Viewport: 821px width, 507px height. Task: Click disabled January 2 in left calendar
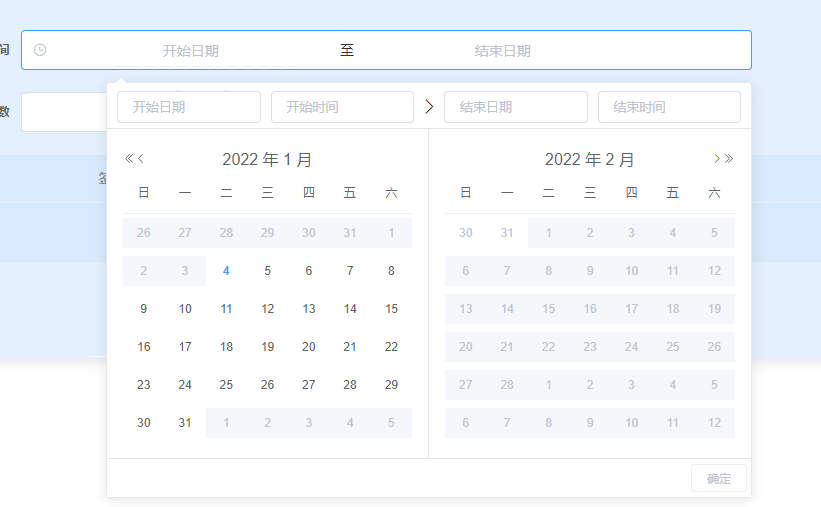tap(143, 271)
